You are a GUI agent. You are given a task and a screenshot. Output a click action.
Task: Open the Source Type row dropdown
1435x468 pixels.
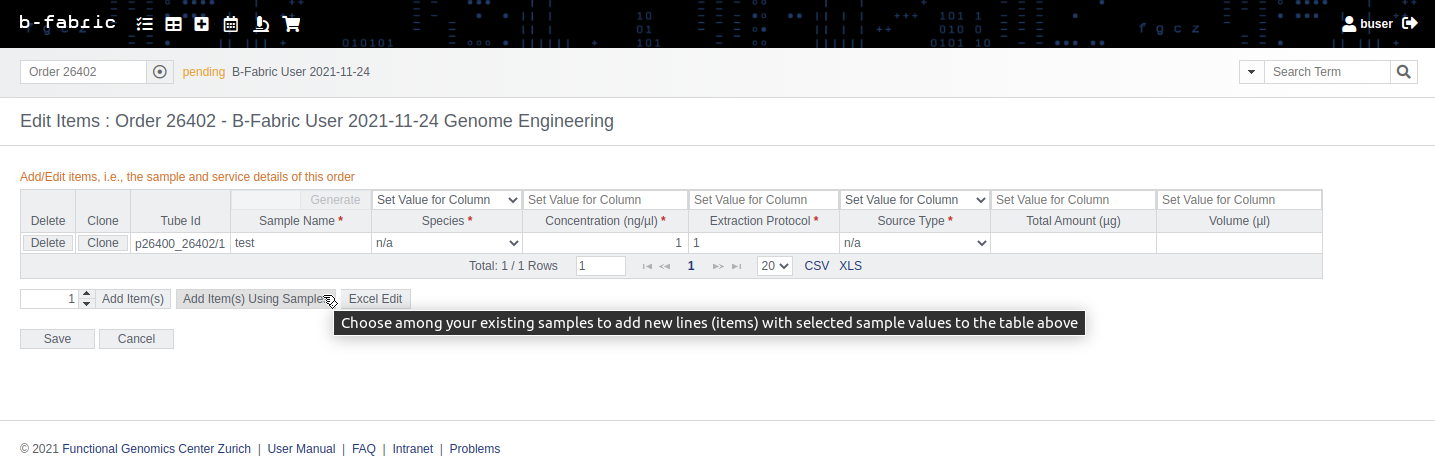click(x=915, y=243)
